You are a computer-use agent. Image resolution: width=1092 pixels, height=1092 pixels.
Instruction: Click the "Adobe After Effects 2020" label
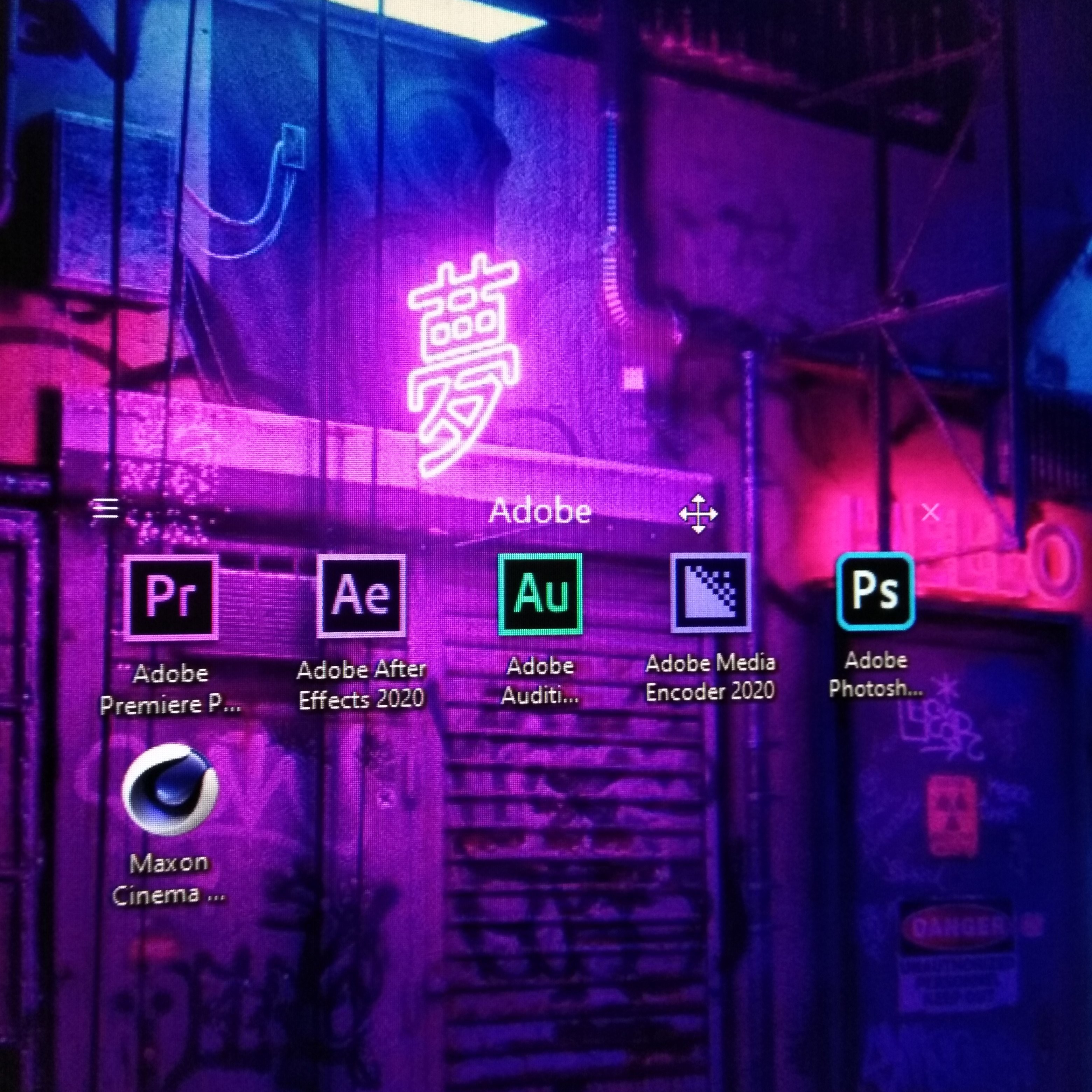click(361, 685)
